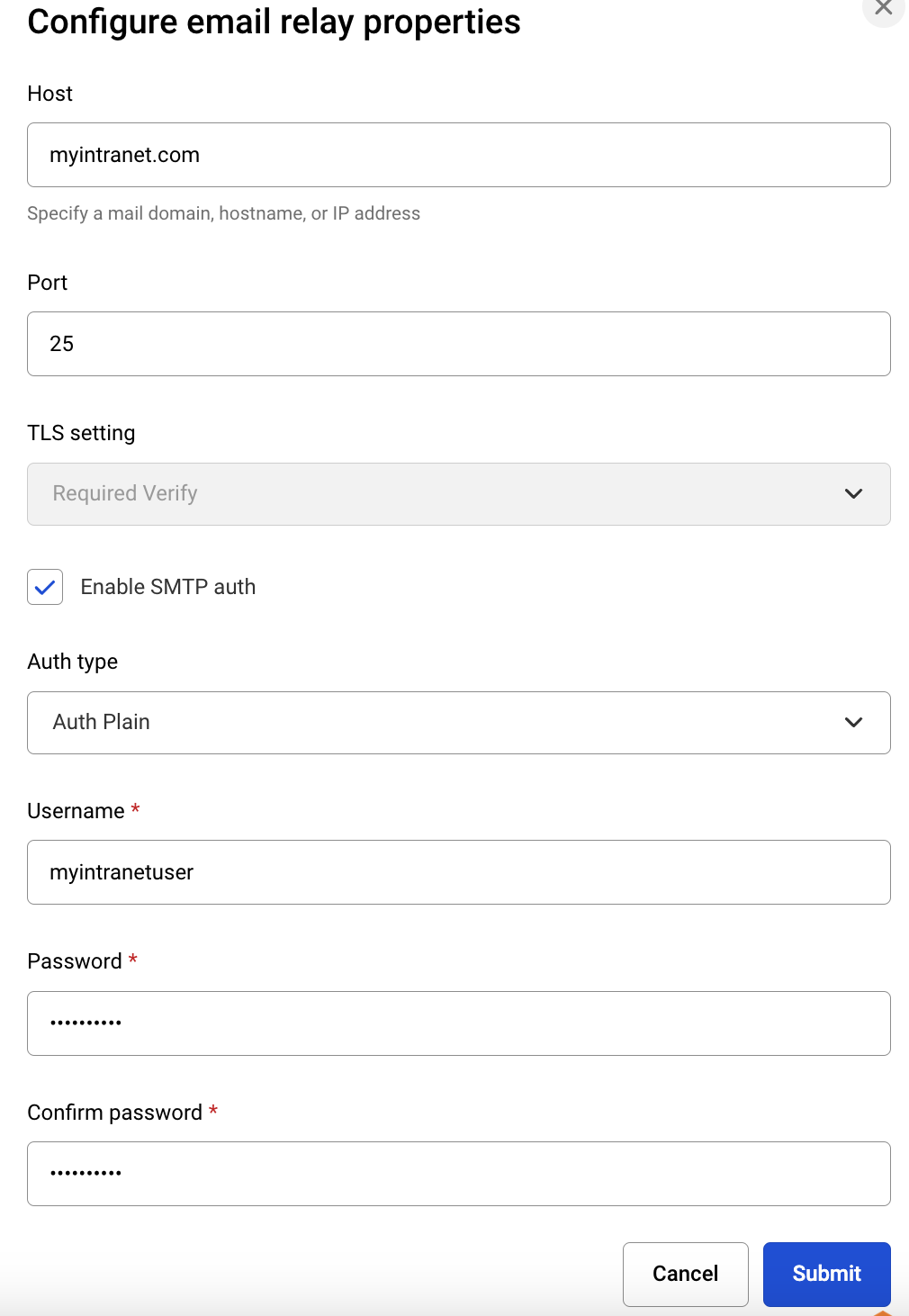The height and width of the screenshot is (1316, 909).
Task: Select the Enable SMTP auth label
Action: (168, 587)
